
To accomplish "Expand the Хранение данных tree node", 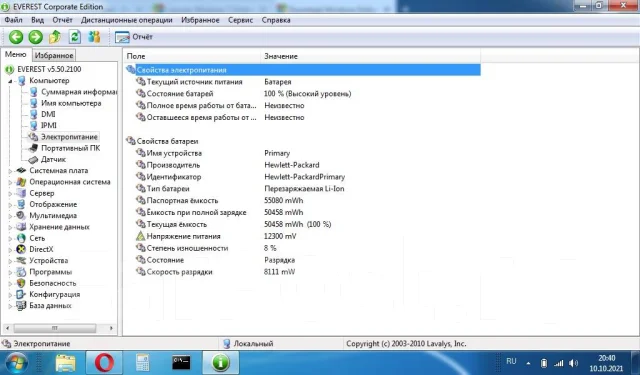I will click(10, 227).
